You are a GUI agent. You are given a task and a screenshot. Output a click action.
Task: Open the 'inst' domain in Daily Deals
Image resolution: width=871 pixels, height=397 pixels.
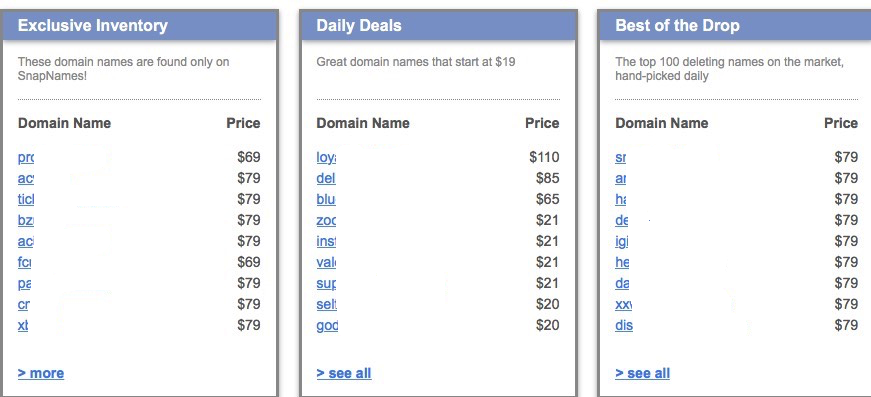[x=326, y=242]
